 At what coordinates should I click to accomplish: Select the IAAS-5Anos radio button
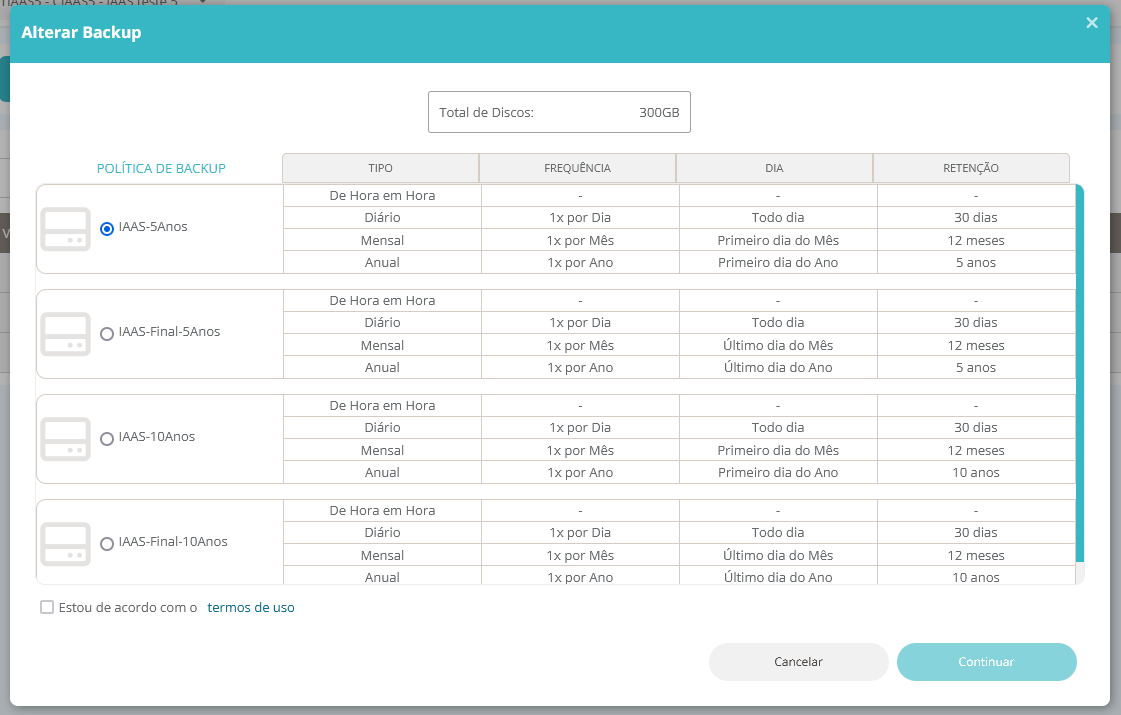coord(107,229)
